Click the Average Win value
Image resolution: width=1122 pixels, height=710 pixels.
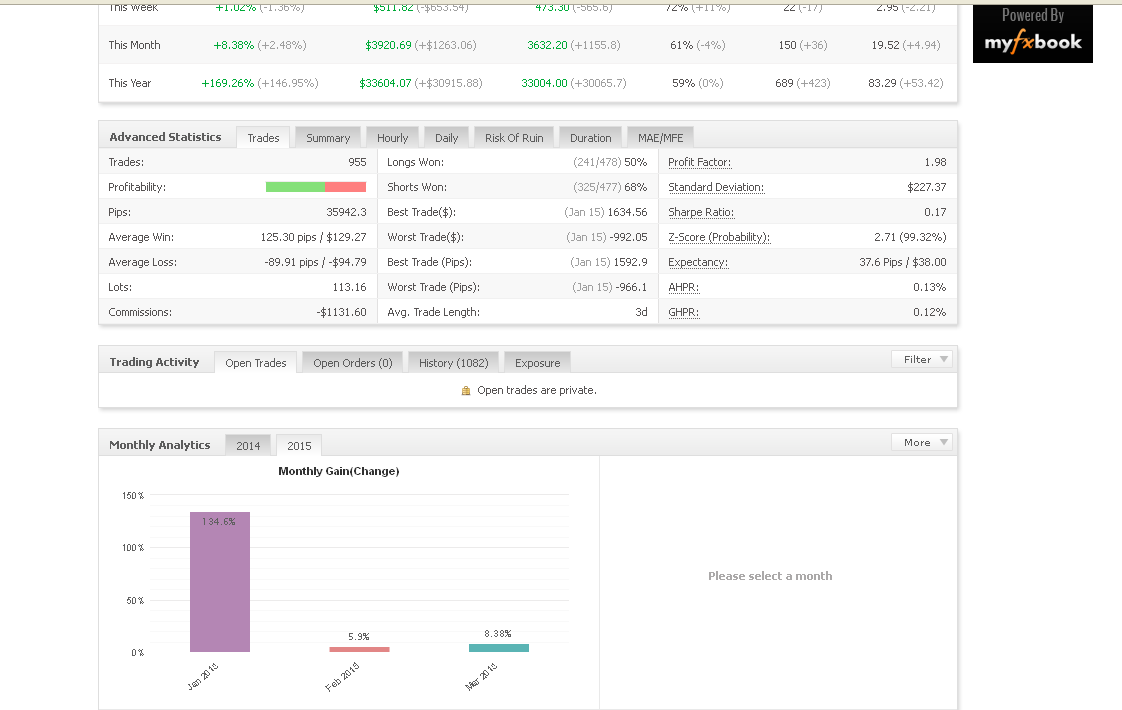(313, 238)
